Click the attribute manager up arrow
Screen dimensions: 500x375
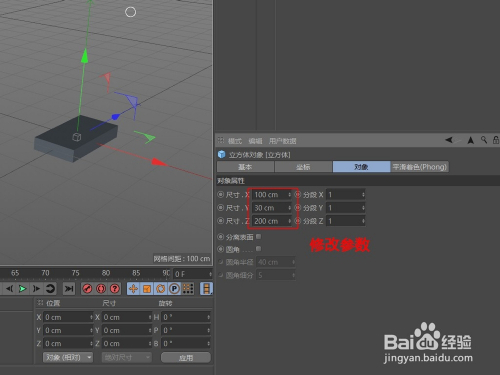point(471,140)
